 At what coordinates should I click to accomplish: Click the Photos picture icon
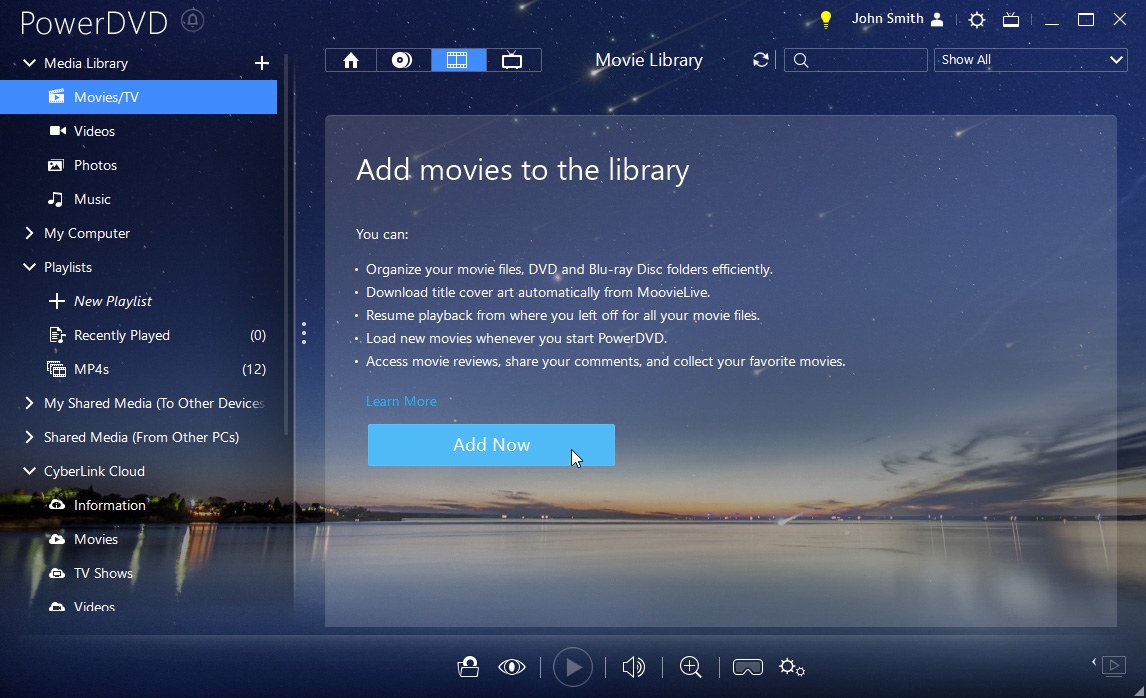coord(56,165)
